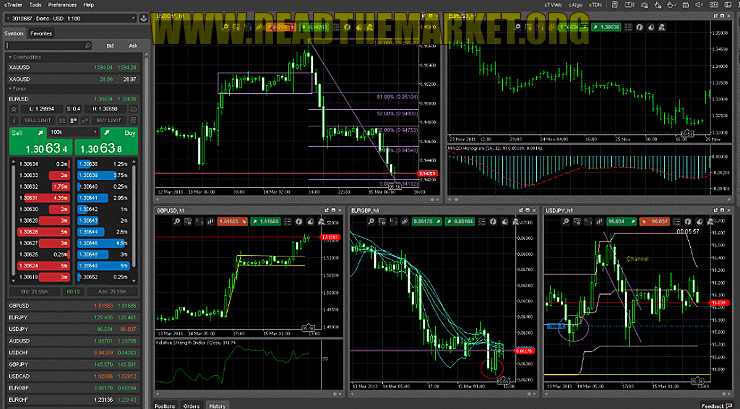The width and height of the screenshot is (740, 409).
Task: Select the AUDUSD symbol row
Action: pyautogui.click(x=73, y=341)
